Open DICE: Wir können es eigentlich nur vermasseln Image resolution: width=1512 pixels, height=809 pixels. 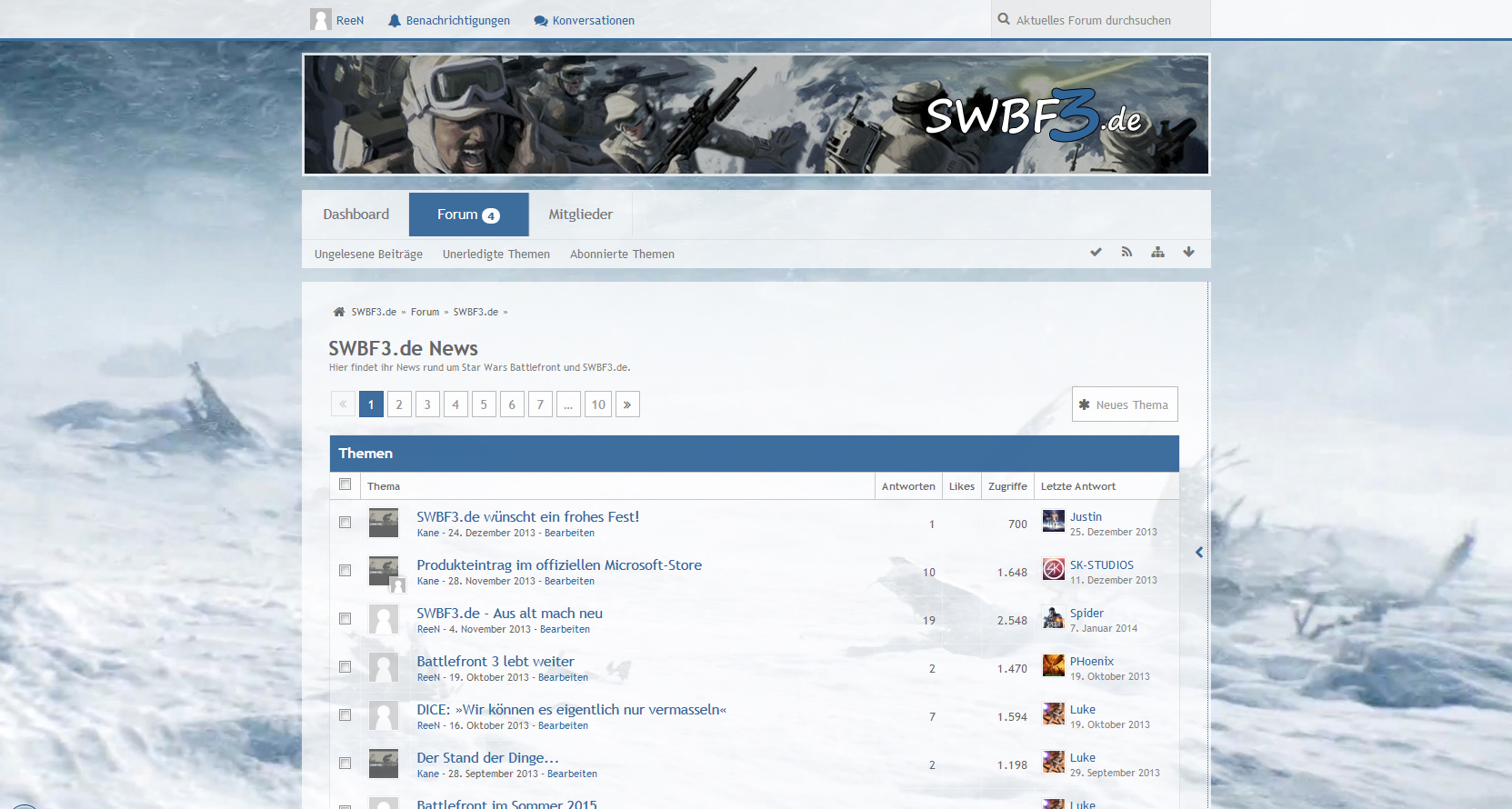click(x=571, y=709)
